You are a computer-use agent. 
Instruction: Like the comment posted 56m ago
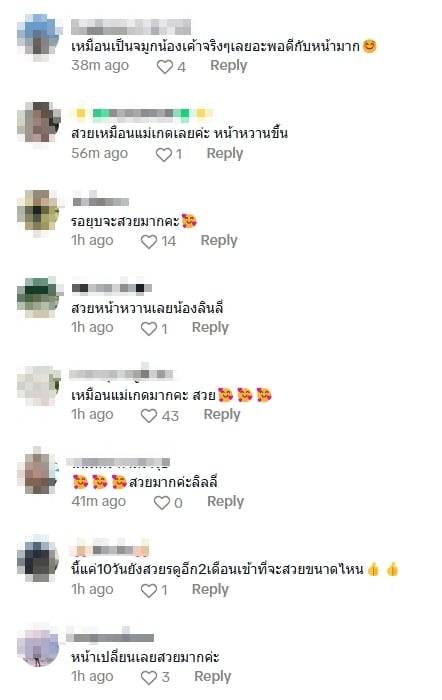pyautogui.click(x=163, y=154)
